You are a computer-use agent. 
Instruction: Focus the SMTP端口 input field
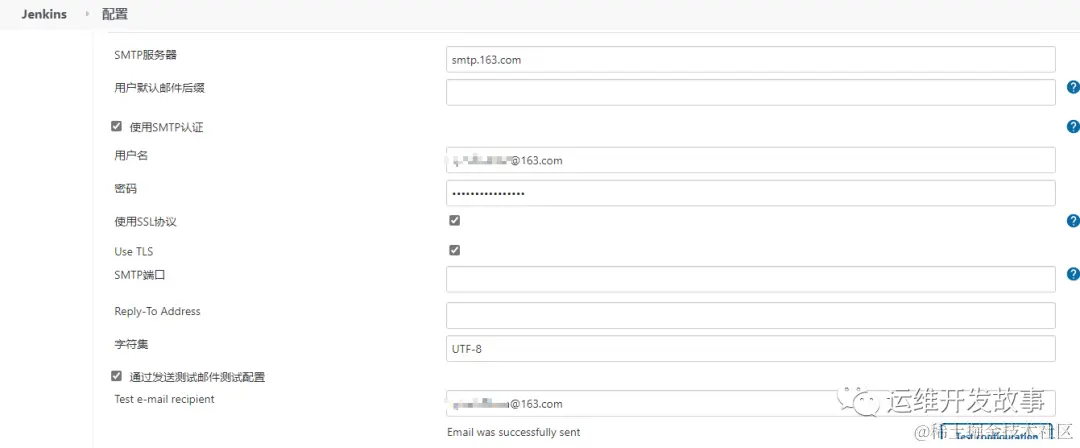(x=751, y=279)
